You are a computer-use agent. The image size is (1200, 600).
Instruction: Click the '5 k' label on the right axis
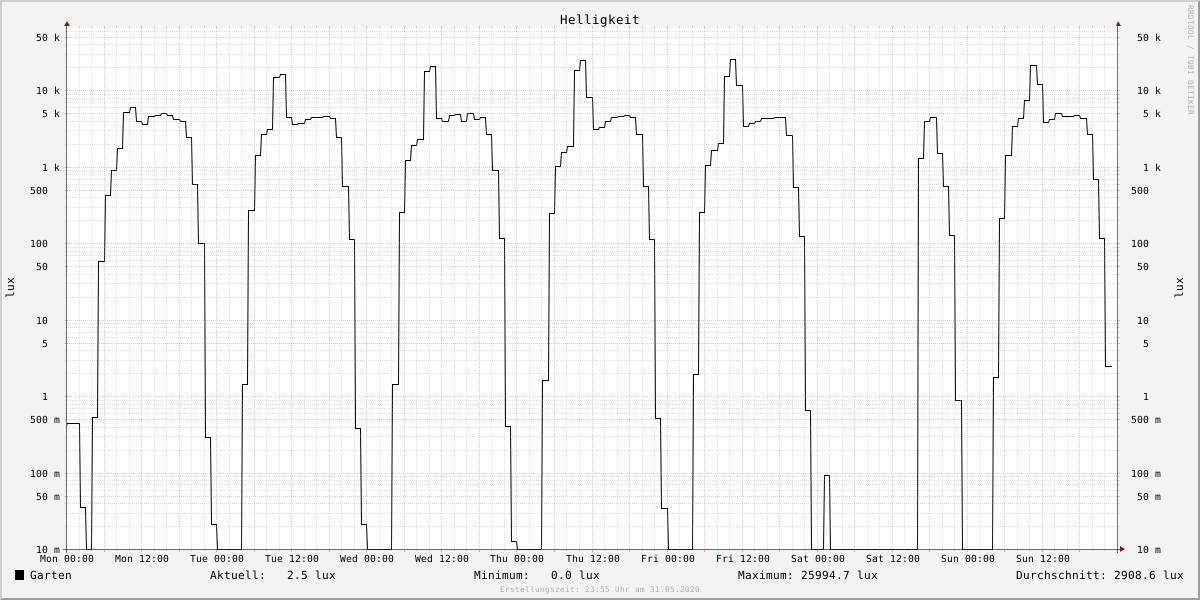coord(1152,114)
